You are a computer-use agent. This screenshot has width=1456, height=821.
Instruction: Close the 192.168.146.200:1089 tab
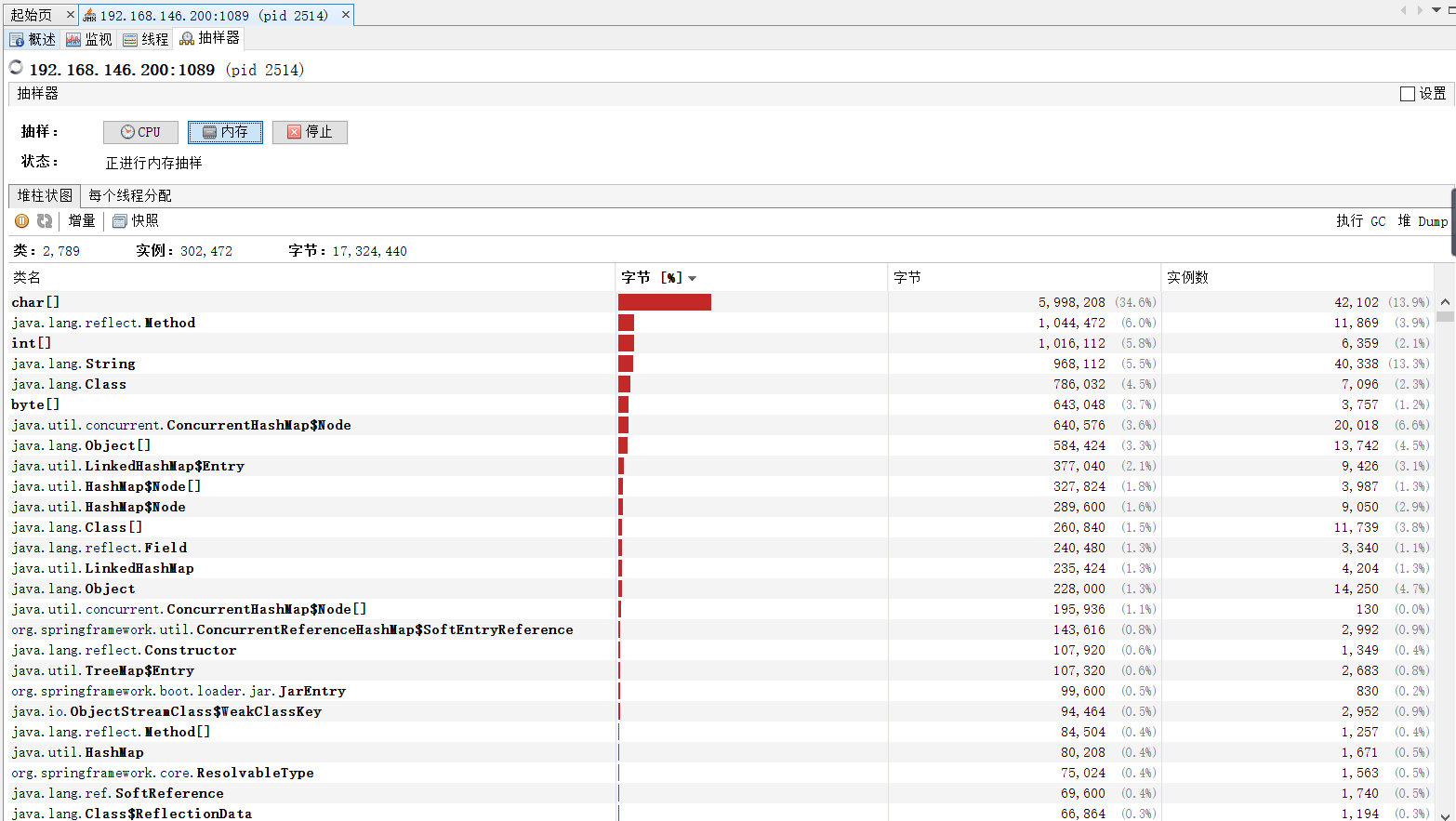click(346, 15)
